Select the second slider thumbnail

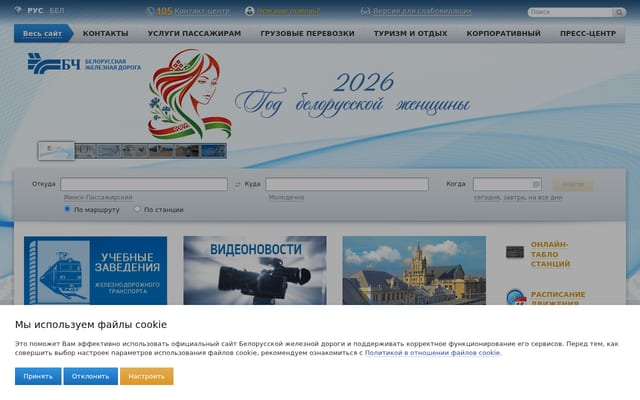click(x=86, y=151)
